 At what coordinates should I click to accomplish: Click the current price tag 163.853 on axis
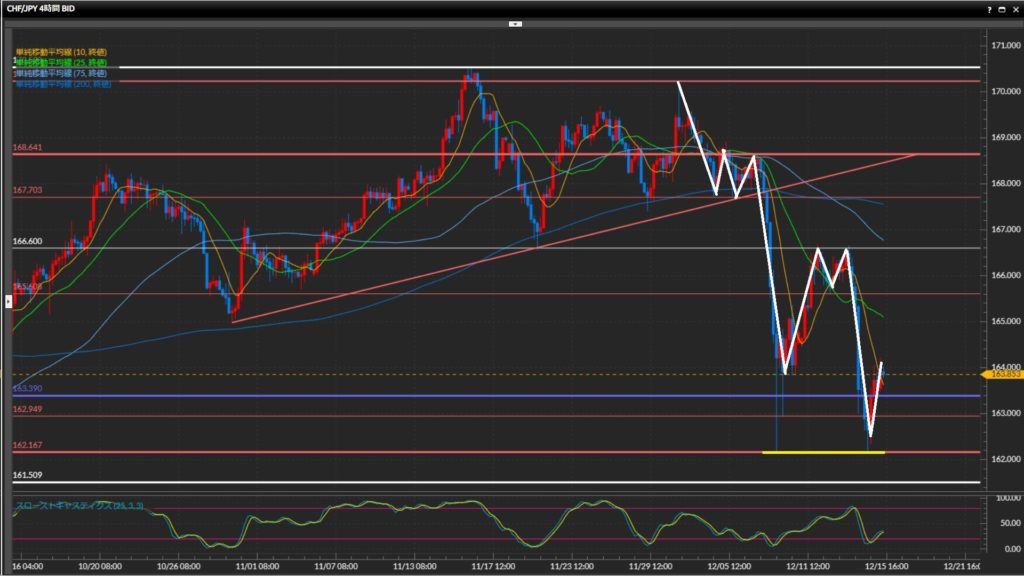999,374
